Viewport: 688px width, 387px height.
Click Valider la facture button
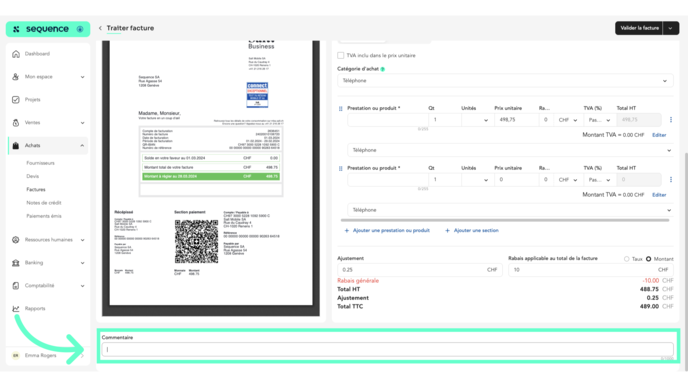[x=639, y=28]
